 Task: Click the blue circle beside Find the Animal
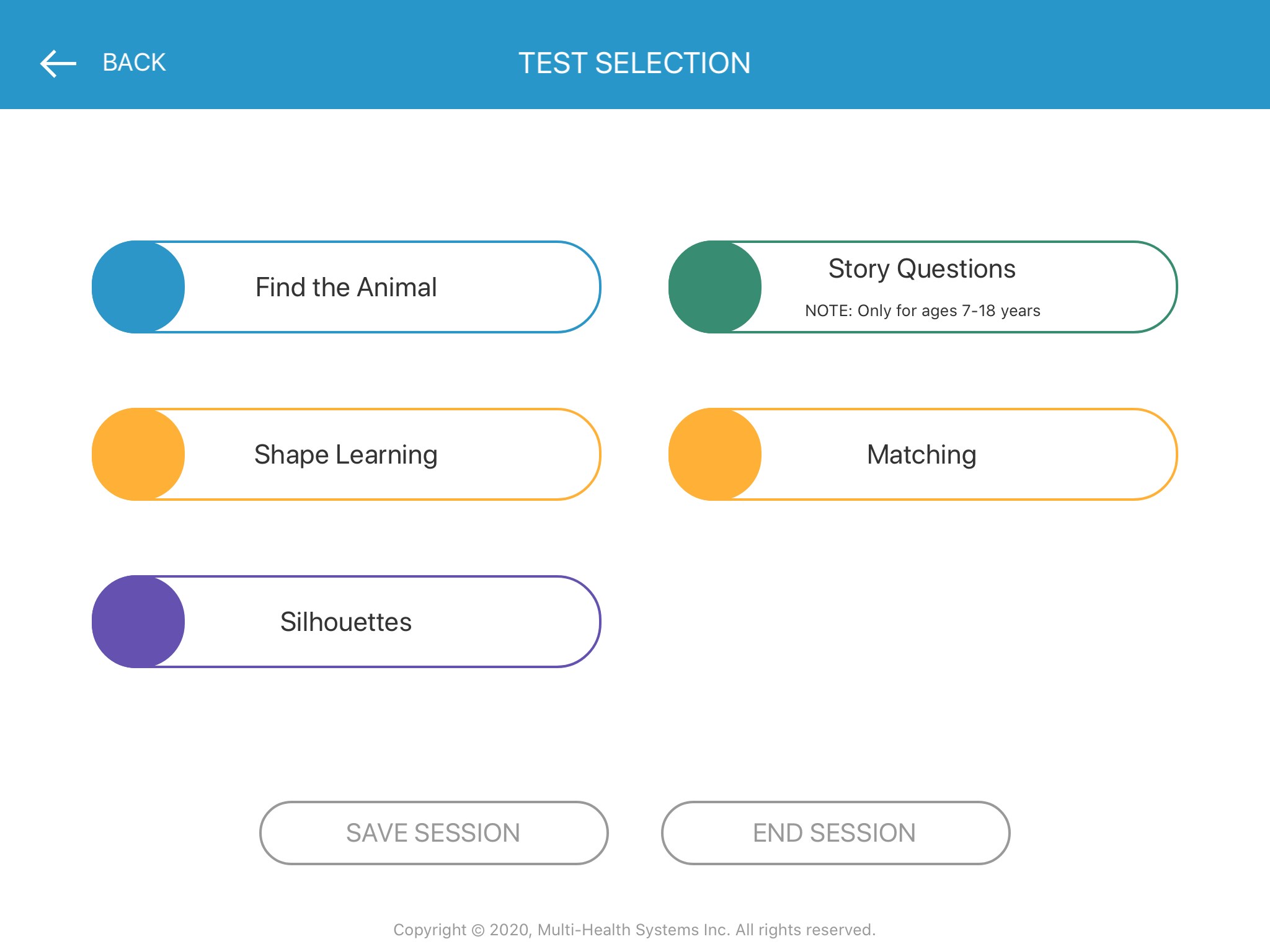(x=138, y=287)
